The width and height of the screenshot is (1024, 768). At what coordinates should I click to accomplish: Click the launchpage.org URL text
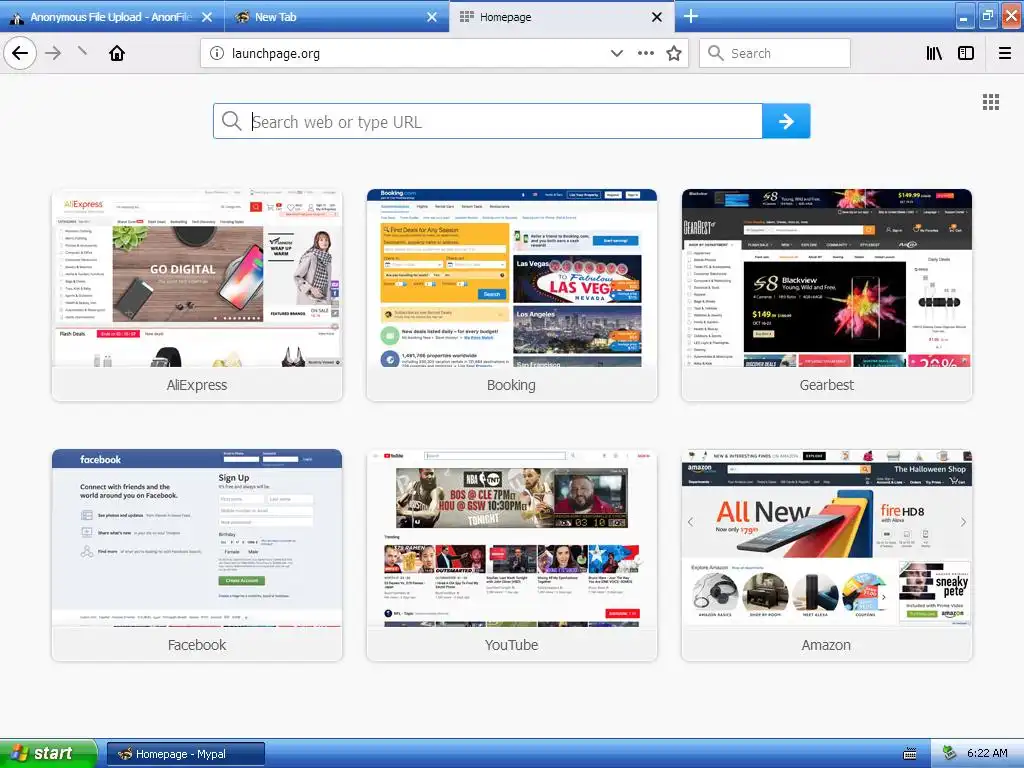[x=276, y=54]
